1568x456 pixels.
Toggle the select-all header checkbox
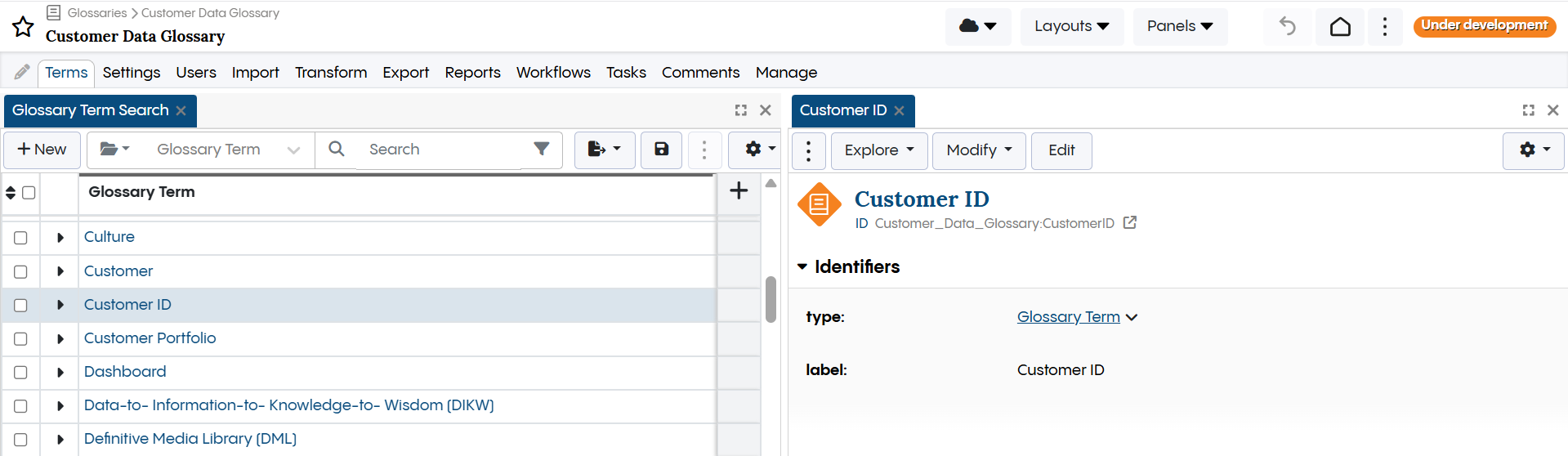point(29,193)
